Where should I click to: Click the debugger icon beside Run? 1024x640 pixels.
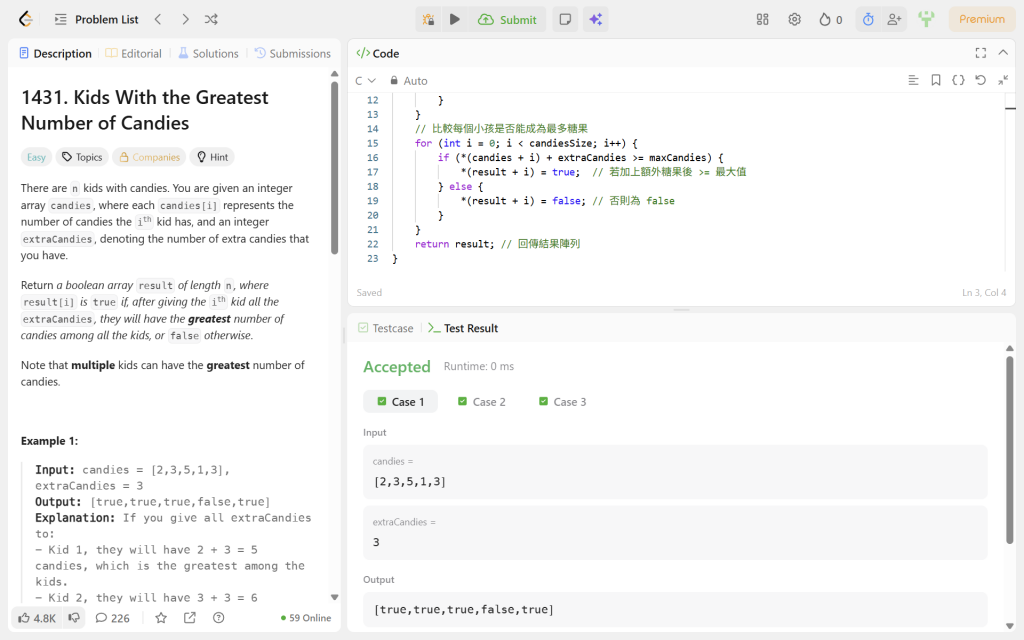(x=428, y=20)
